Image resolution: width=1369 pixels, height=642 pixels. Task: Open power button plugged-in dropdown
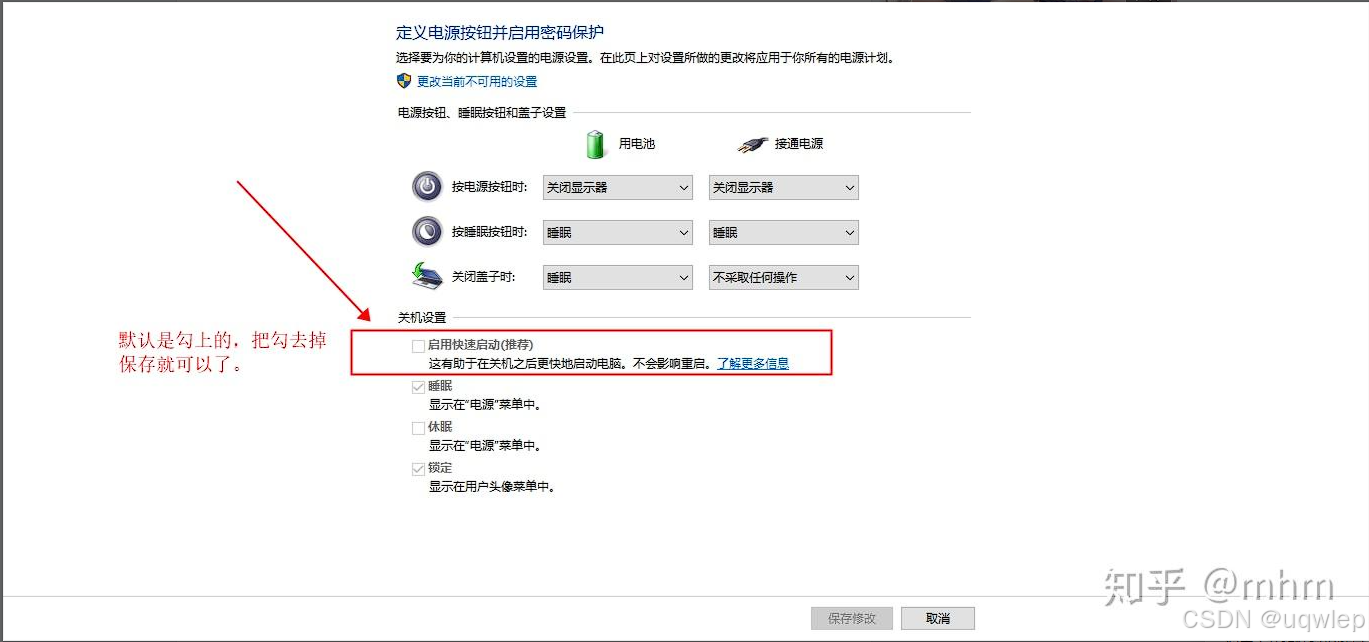coord(784,187)
